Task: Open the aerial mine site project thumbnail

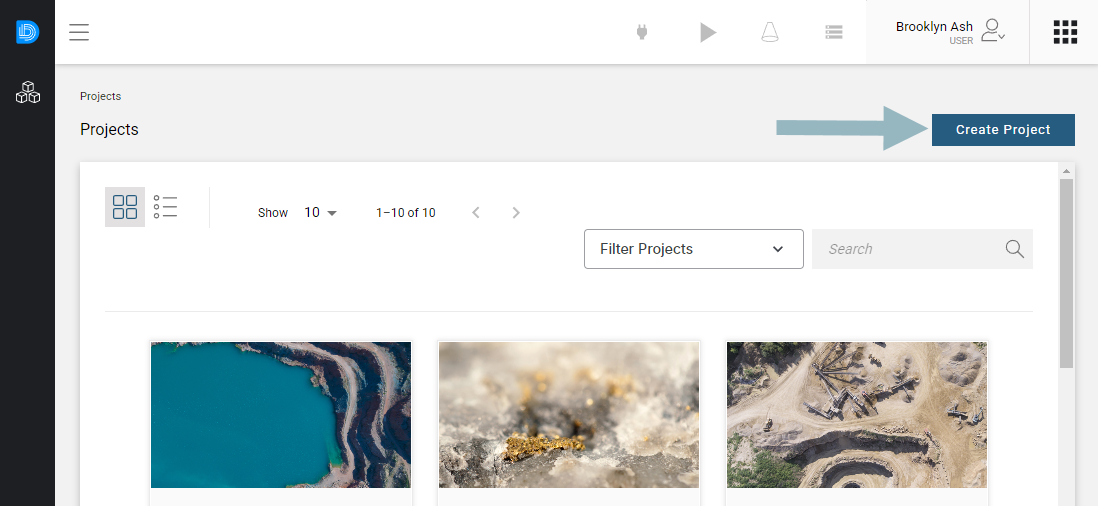Action: click(x=856, y=415)
